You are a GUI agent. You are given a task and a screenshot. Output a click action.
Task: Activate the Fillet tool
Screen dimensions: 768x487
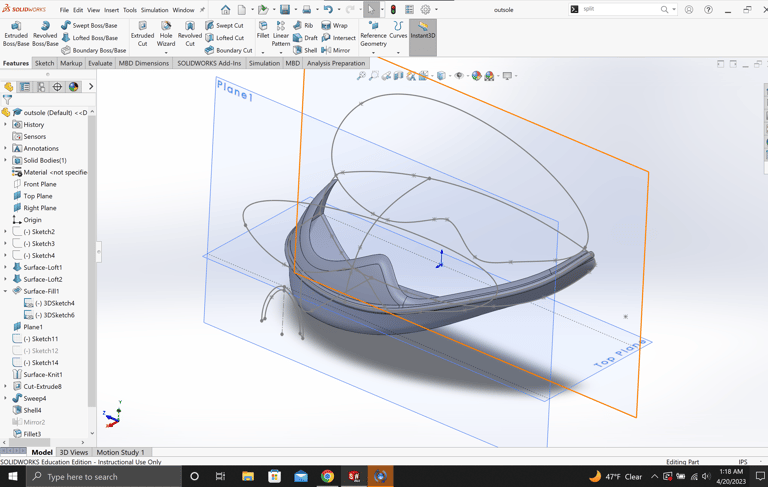263,30
